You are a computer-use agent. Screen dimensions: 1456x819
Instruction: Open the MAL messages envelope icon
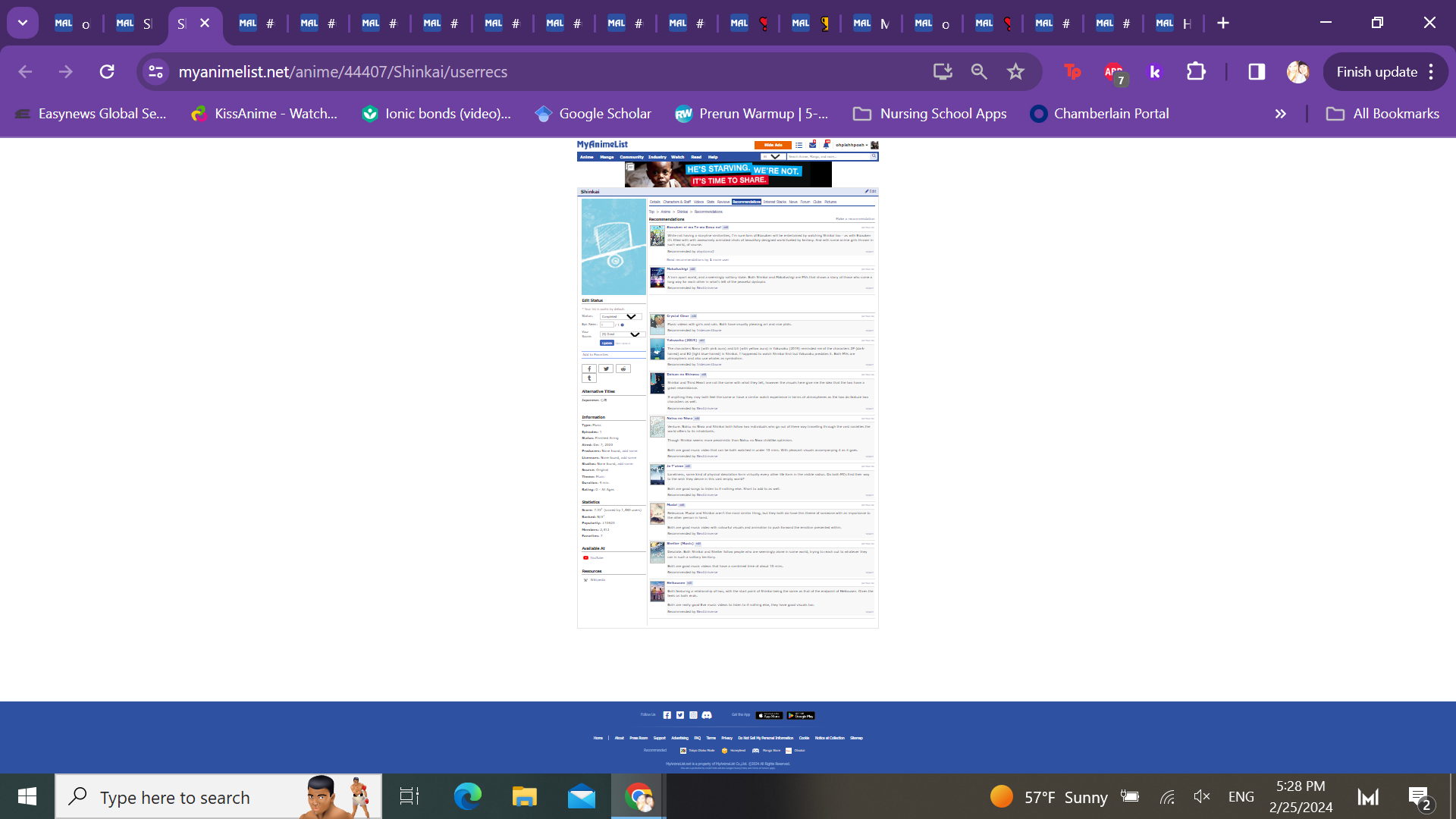[x=812, y=146]
